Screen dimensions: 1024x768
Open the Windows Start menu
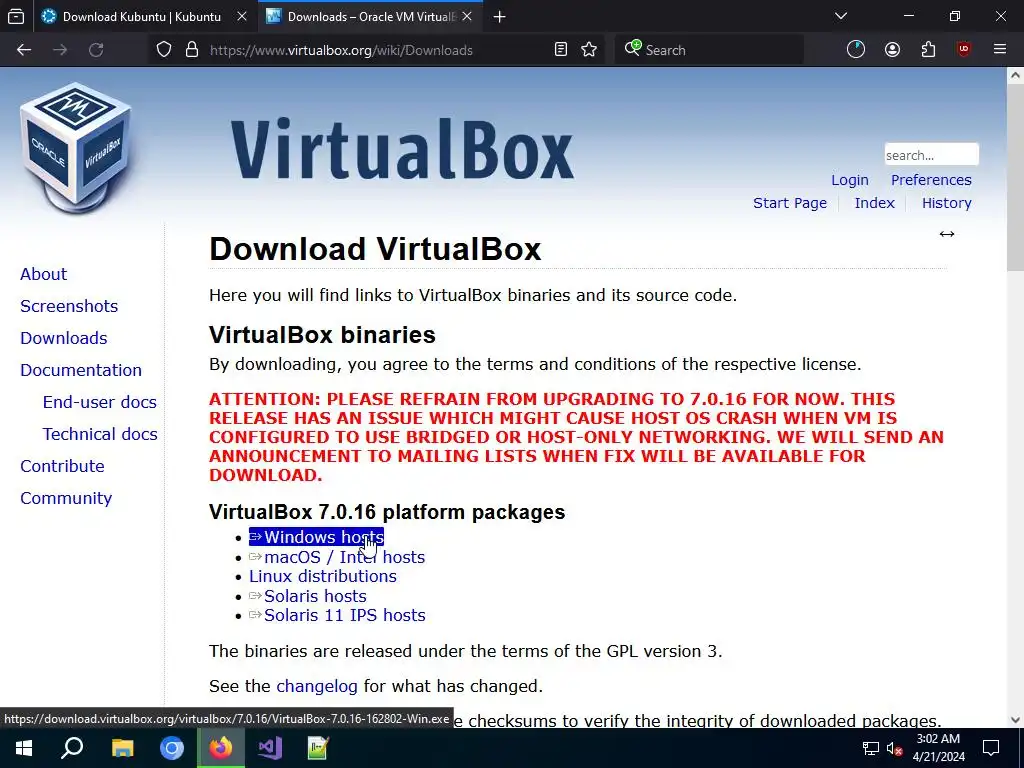[x=24, y=748]
